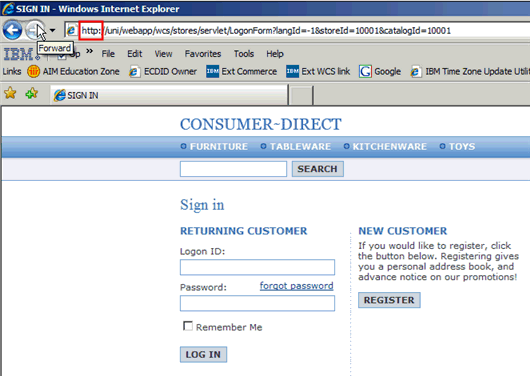Screen dimensions: 530x376
Task: Click the browser Back arrow button
Action: click(x=13, y=30)
